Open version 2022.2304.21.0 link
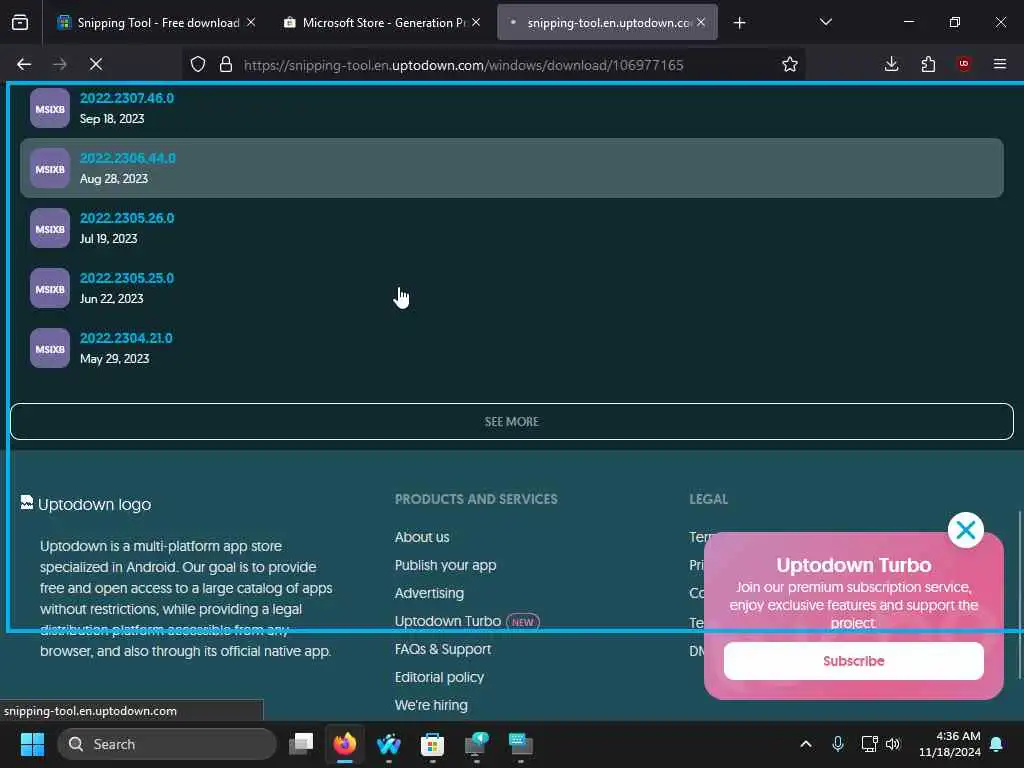Viewport: 1024px width, 768px height. 126,338
